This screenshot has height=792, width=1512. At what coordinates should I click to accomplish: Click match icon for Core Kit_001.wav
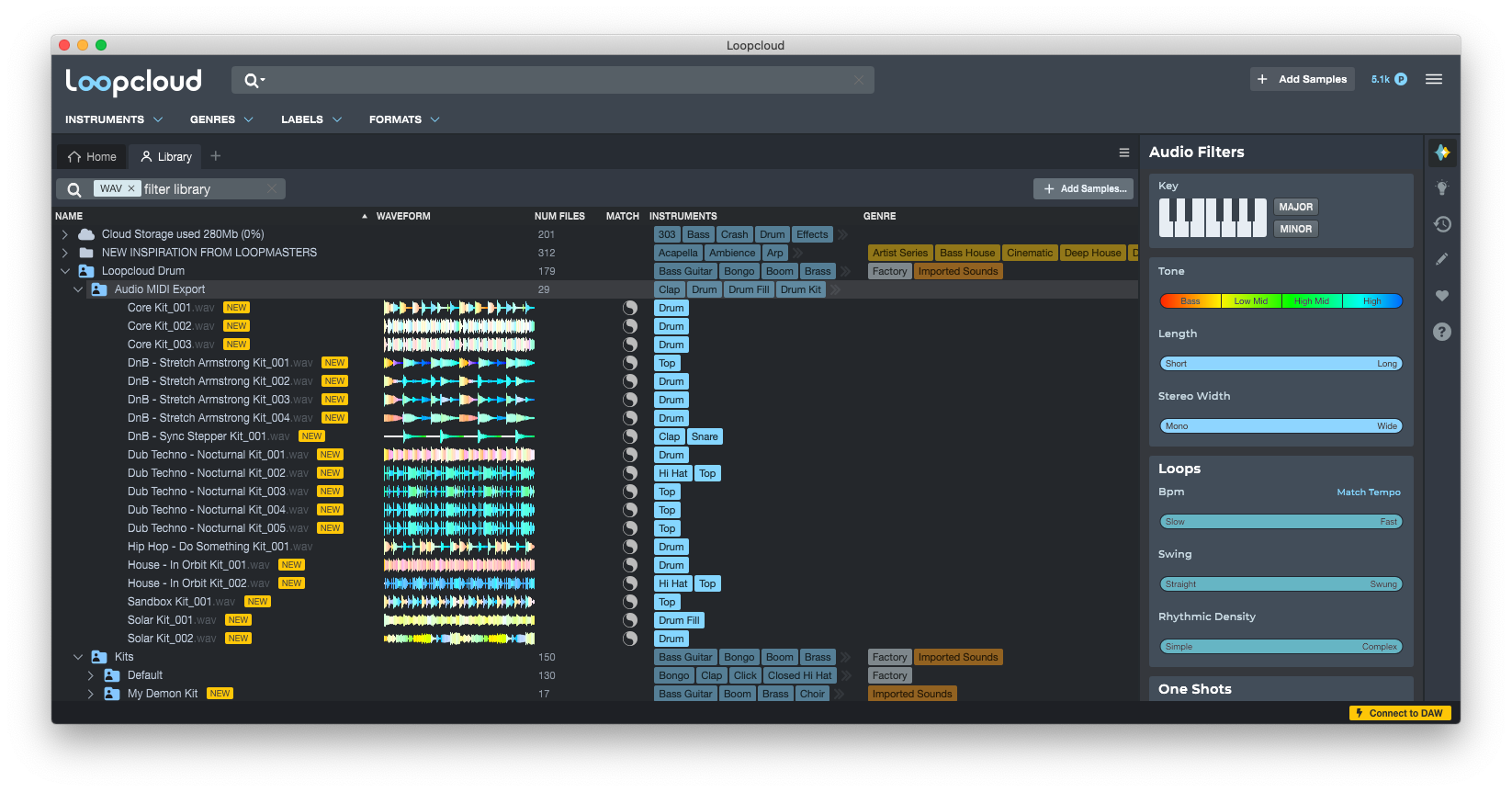(630, 308)
